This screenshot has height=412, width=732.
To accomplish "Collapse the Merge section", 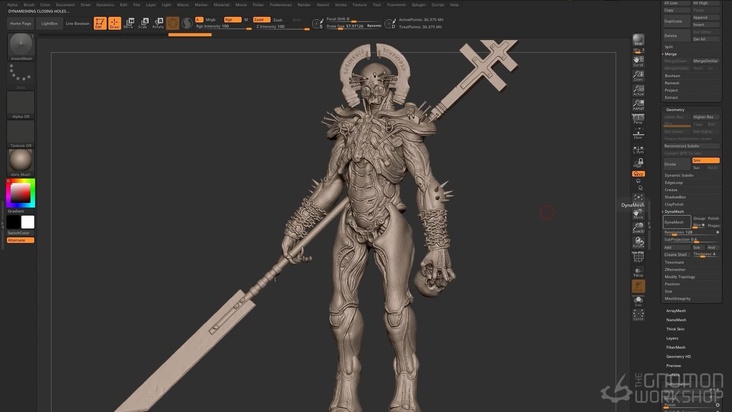I will pyautogui.click(x=670, y=54).
